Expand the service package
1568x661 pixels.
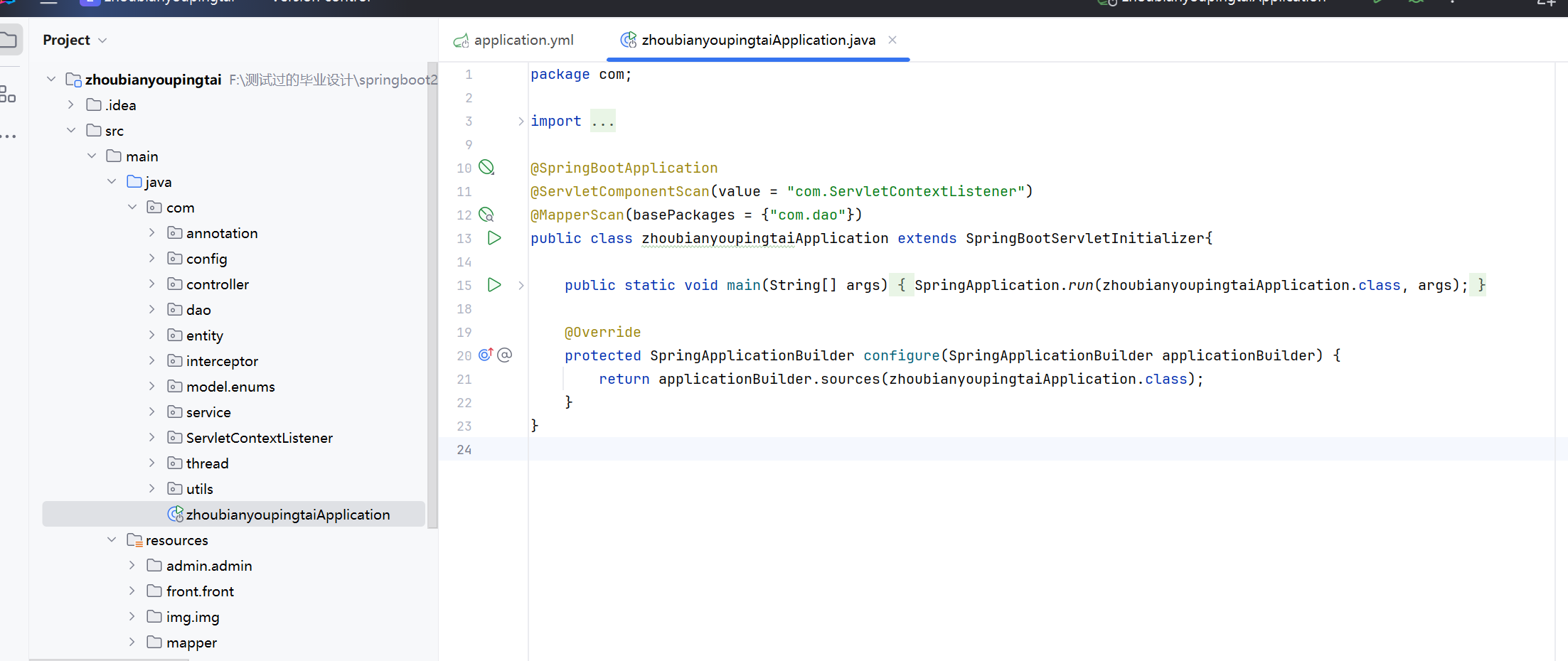pyautogui.click(x=152, y=412)
